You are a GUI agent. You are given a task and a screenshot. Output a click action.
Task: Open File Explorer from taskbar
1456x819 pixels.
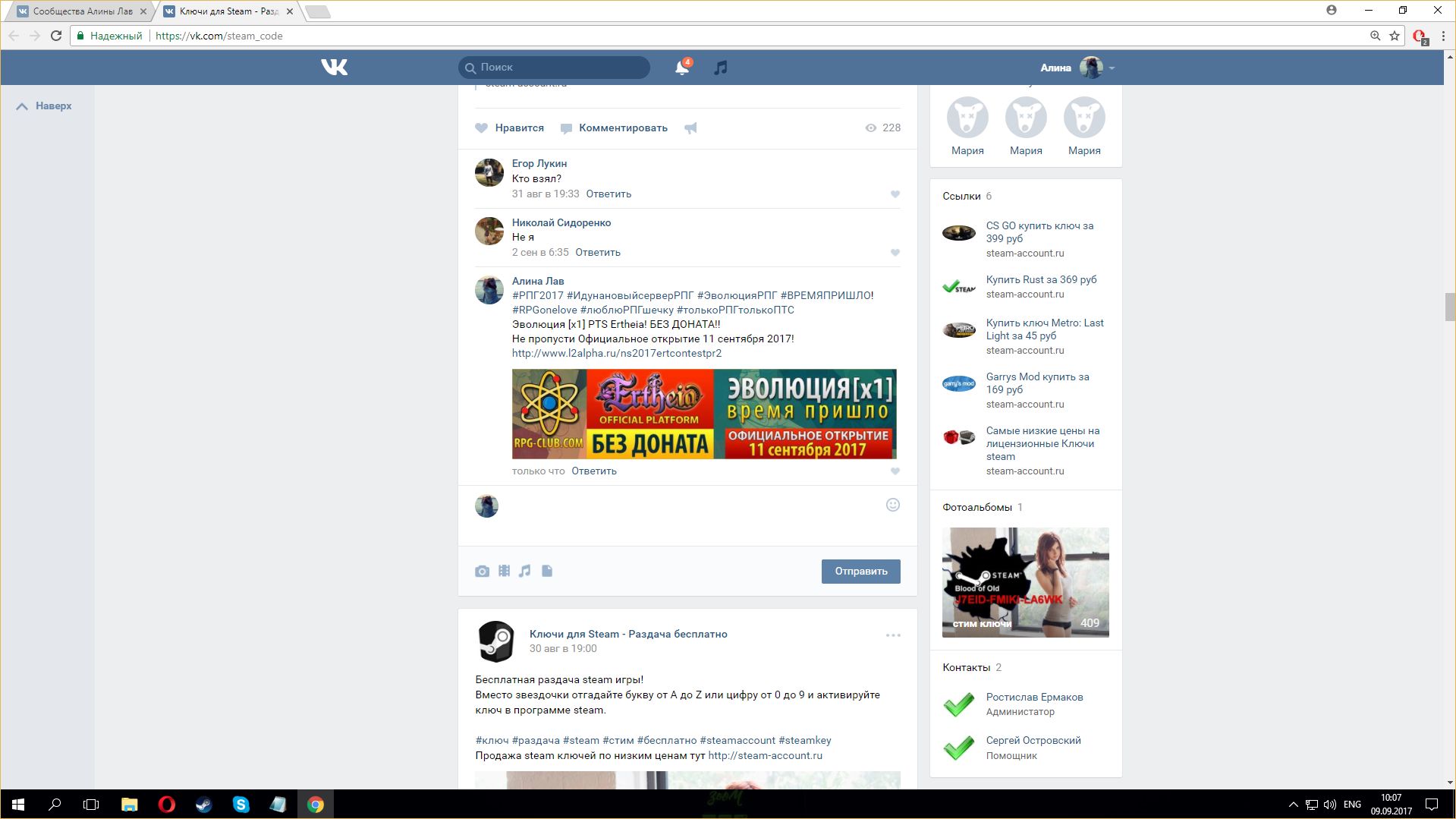tap(130, 805)
